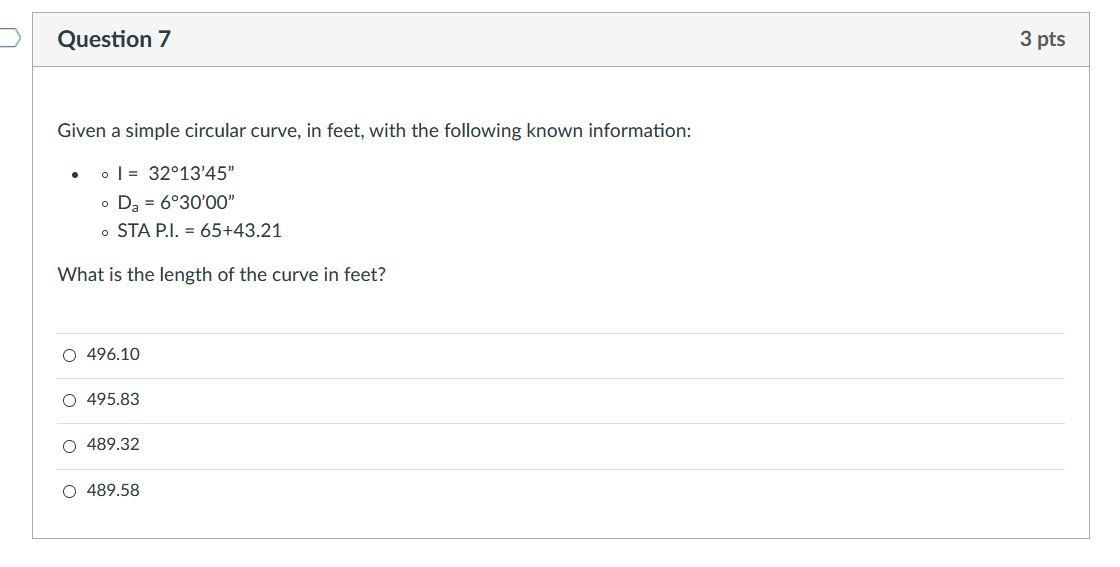Choose the 495.83 radio button
Screen dimensions: 1120x567
pos(69,400)
